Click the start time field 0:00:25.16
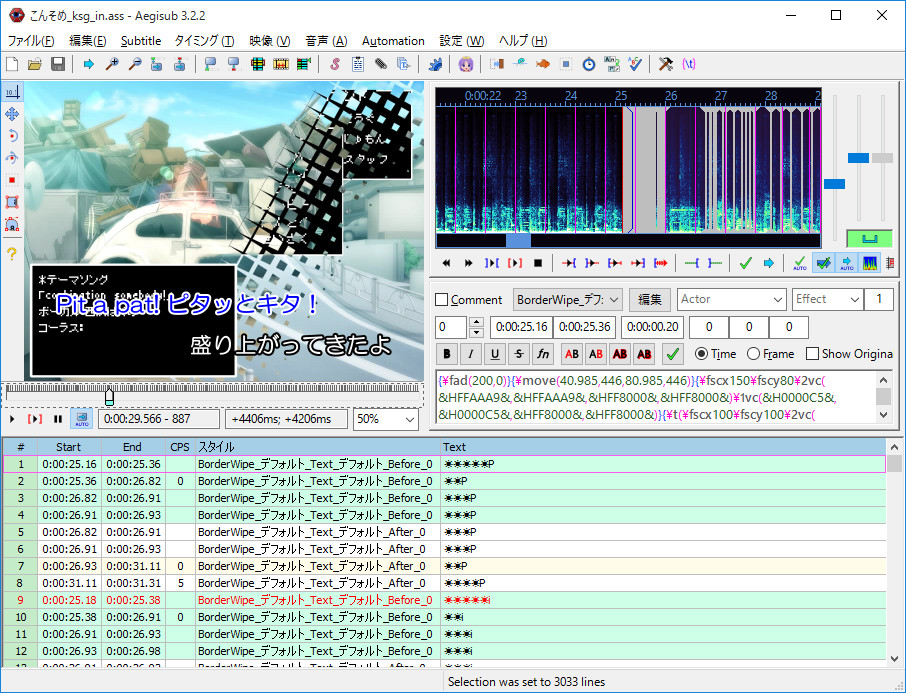The height and width of the screenshot is (693, 906). click(x=521, y=327)
